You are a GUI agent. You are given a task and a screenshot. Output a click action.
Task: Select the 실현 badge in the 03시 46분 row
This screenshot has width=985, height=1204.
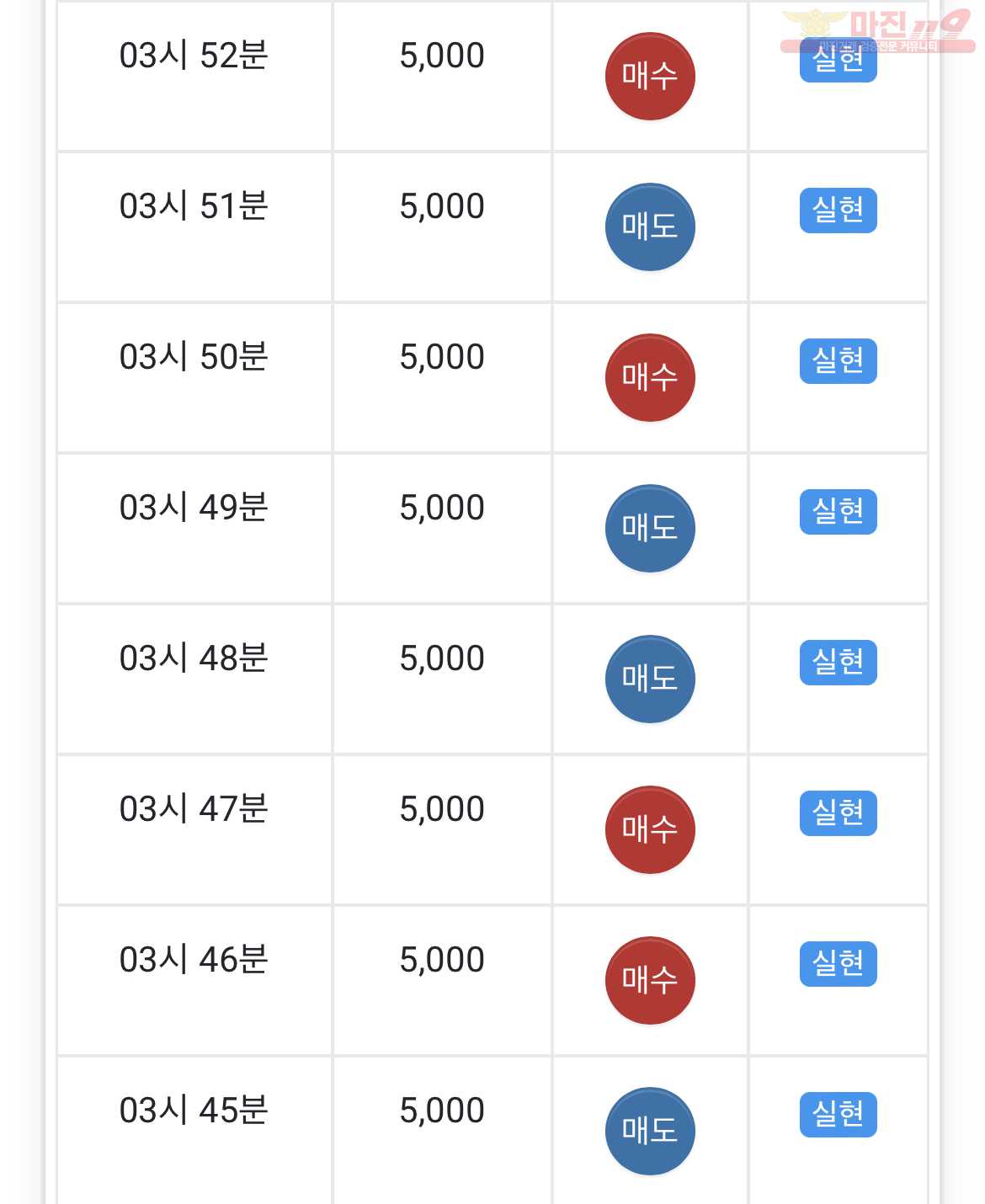839,964
